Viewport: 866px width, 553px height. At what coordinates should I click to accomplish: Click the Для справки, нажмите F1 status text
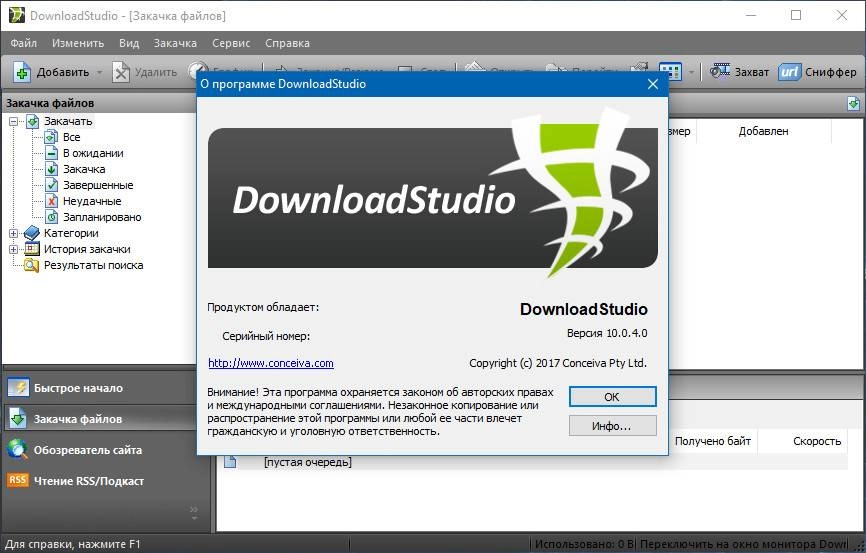tap(72, 544)
